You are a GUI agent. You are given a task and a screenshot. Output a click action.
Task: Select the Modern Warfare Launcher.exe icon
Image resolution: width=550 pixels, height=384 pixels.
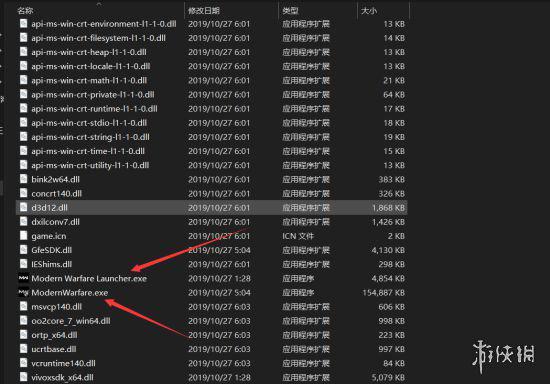pos(24,278)
